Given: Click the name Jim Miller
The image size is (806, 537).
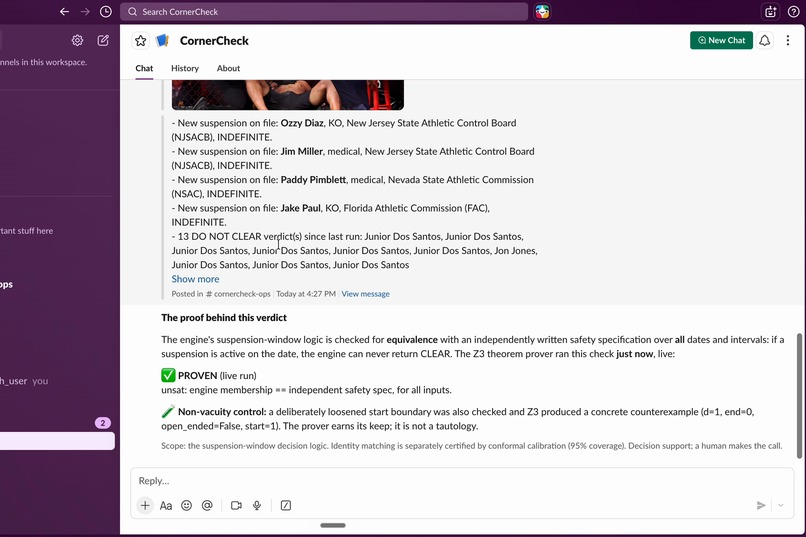Looking at the screenshot, I should pyautogui.click(x=301, y=151).
